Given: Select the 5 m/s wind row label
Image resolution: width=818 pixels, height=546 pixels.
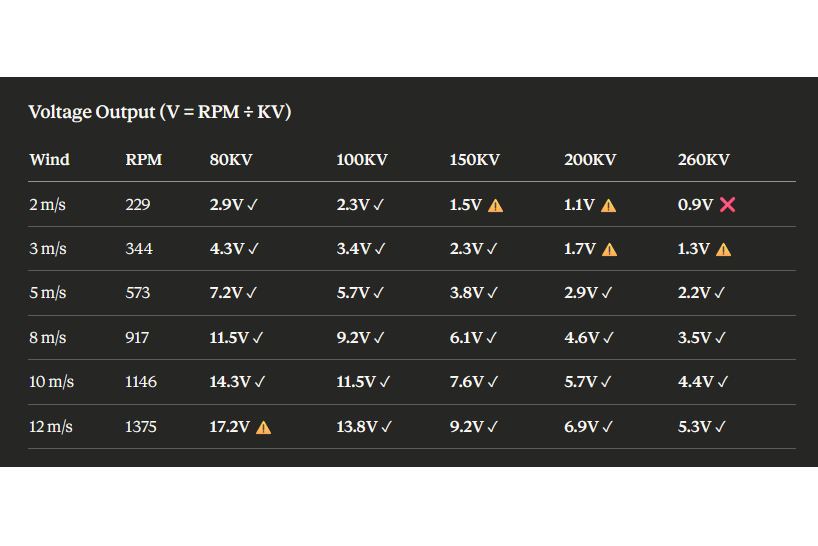Looking at the screenshot, I should pos(48,293).
